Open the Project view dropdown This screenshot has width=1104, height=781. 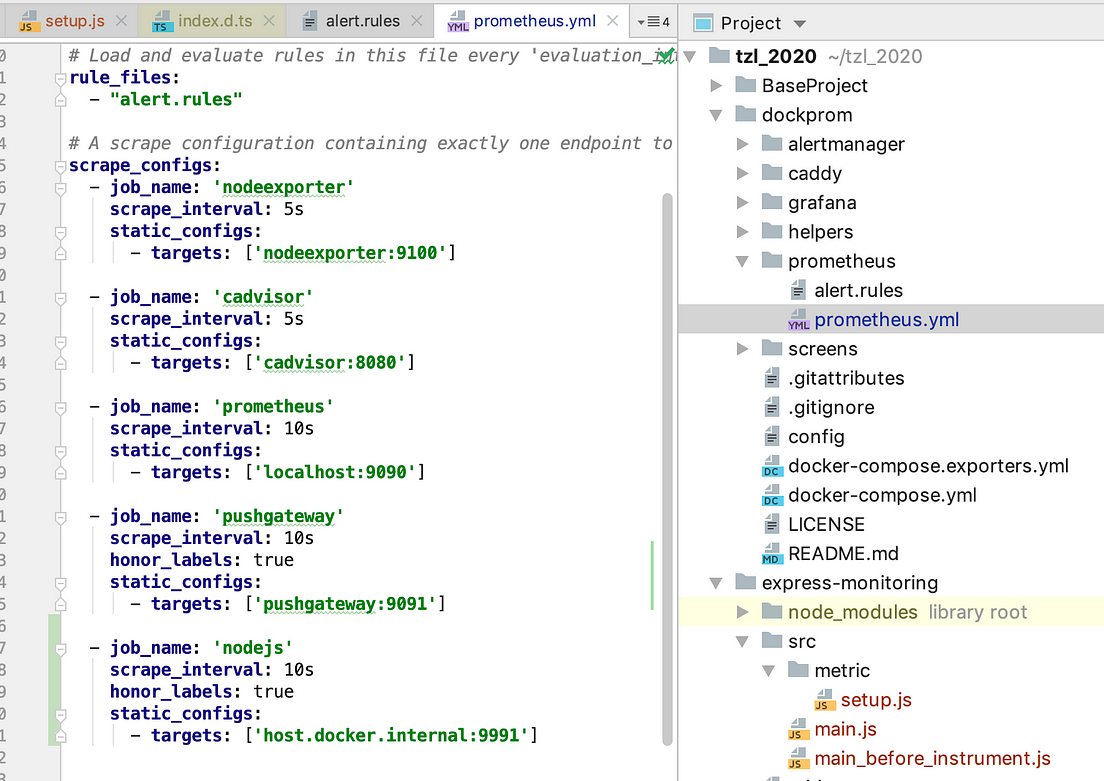[x=799, y=23]
